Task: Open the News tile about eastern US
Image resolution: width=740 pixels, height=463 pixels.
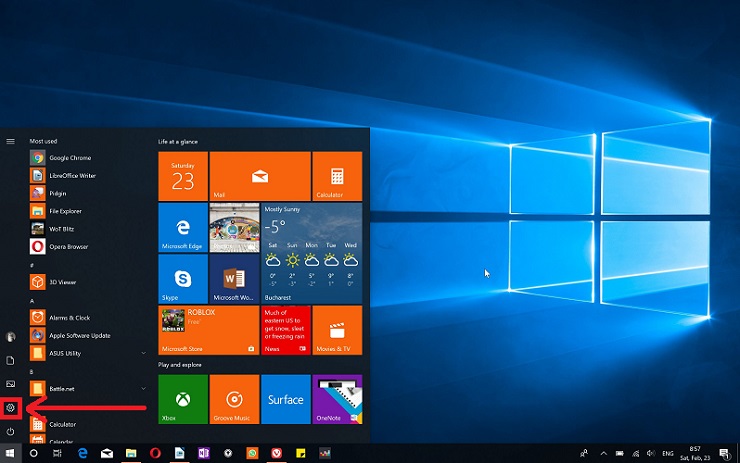Action: pos(286,330)
